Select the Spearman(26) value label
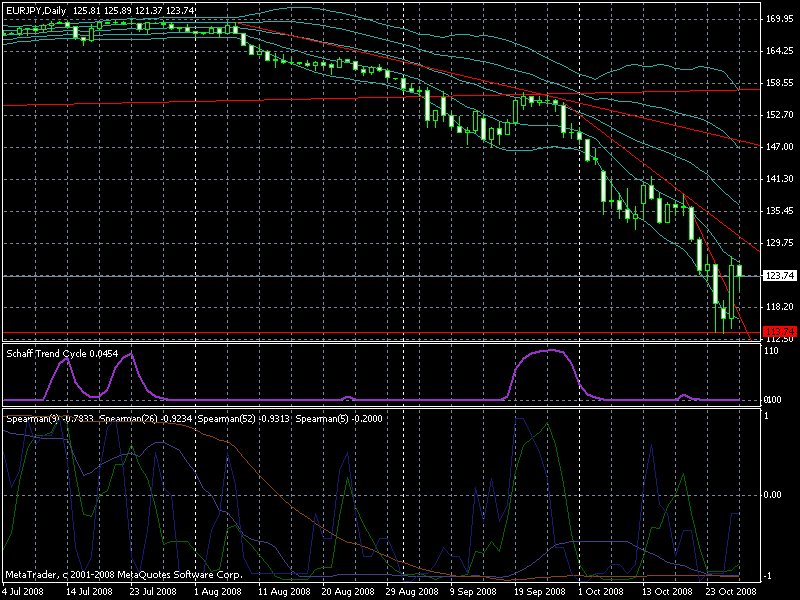Viewport: 800px width, 600px height. (146, 419)
